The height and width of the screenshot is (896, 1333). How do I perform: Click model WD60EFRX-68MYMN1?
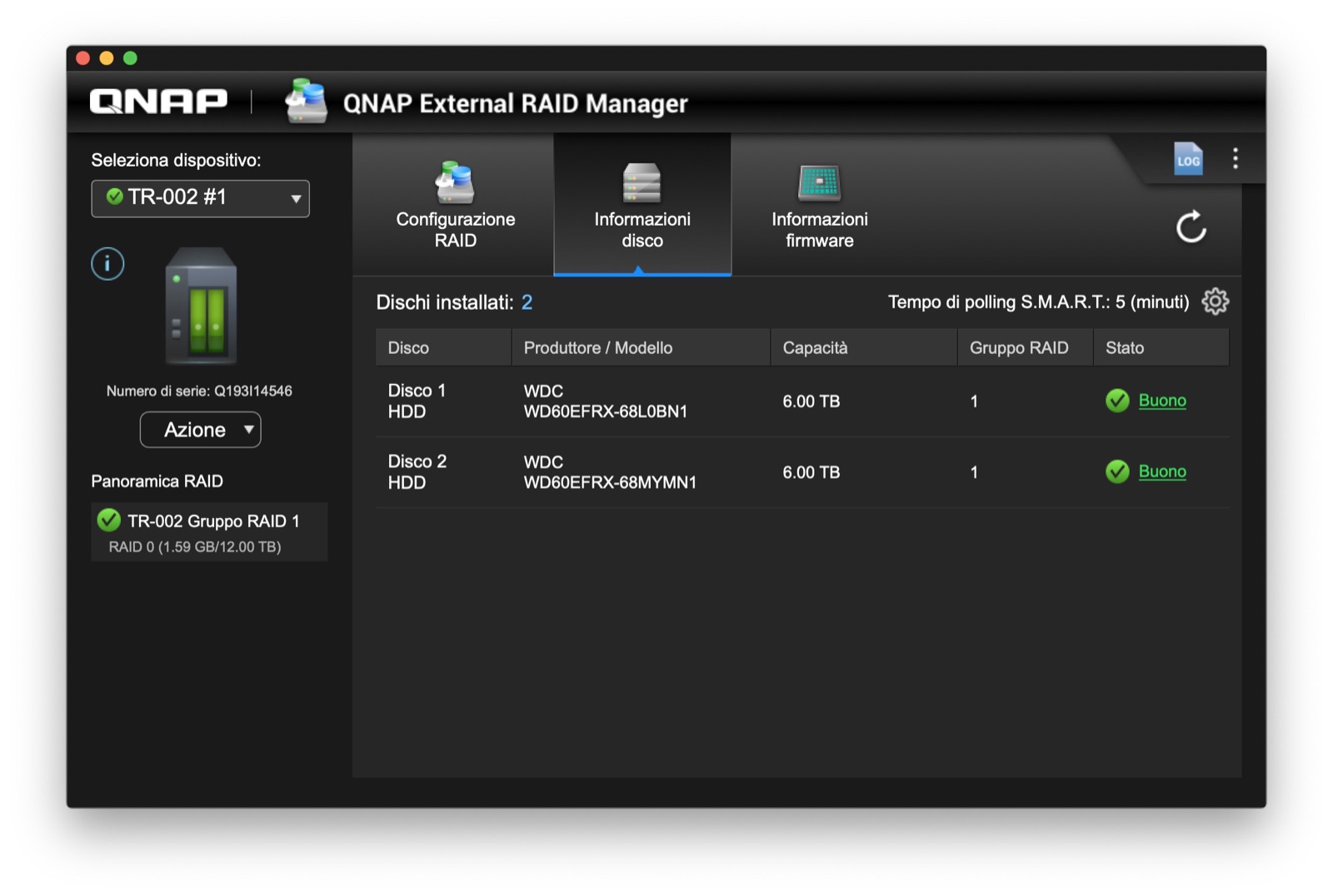[610, 482]
